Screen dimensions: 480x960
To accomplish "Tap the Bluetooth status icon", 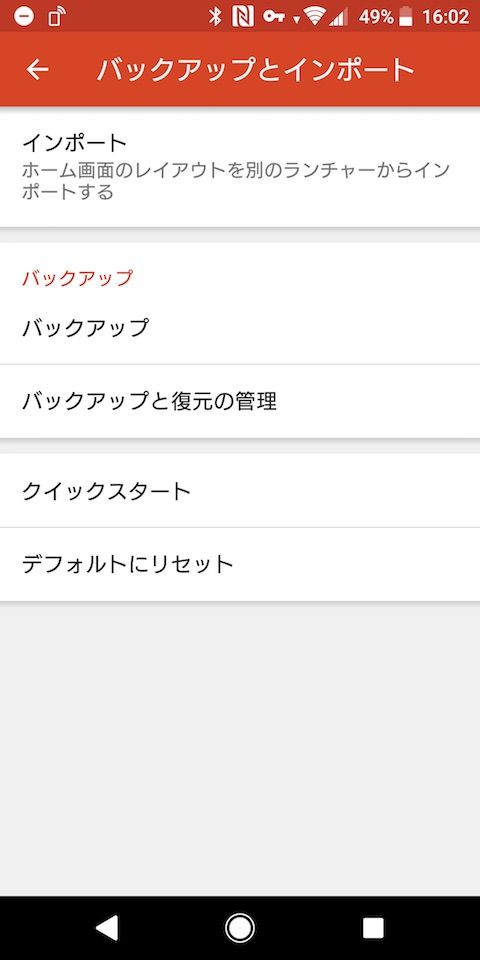I will 214,17.
